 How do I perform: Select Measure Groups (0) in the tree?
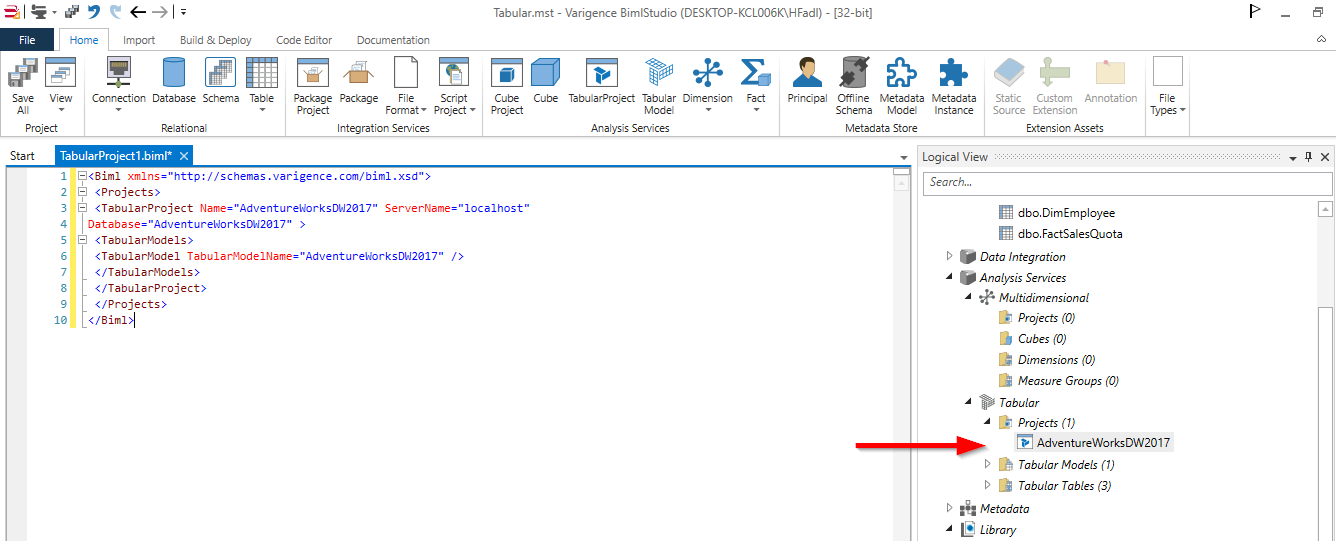click(x=1068, y=381)
